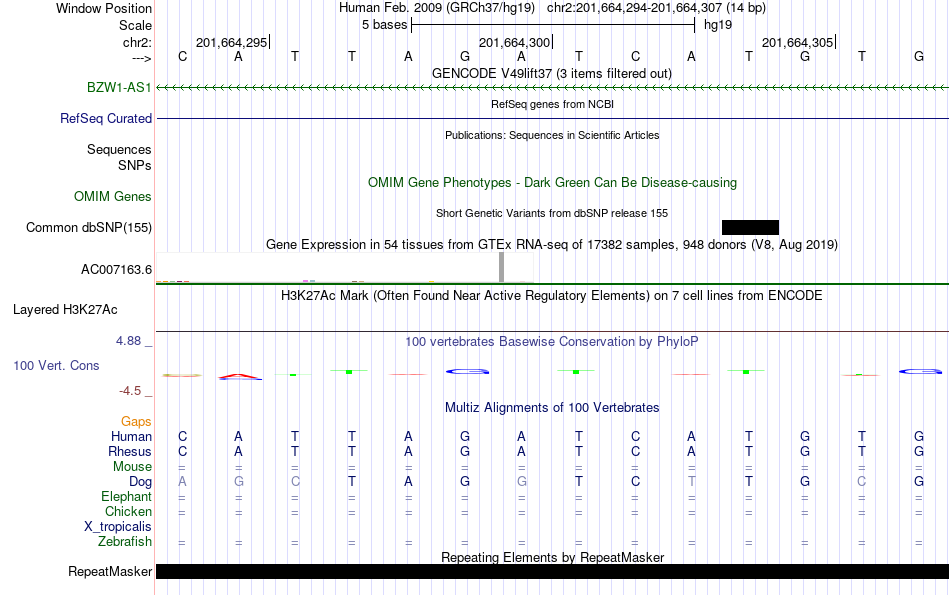Click the tall gray GTEx expression bar
The height and width of the screenshot is (595, 950).
501,267
